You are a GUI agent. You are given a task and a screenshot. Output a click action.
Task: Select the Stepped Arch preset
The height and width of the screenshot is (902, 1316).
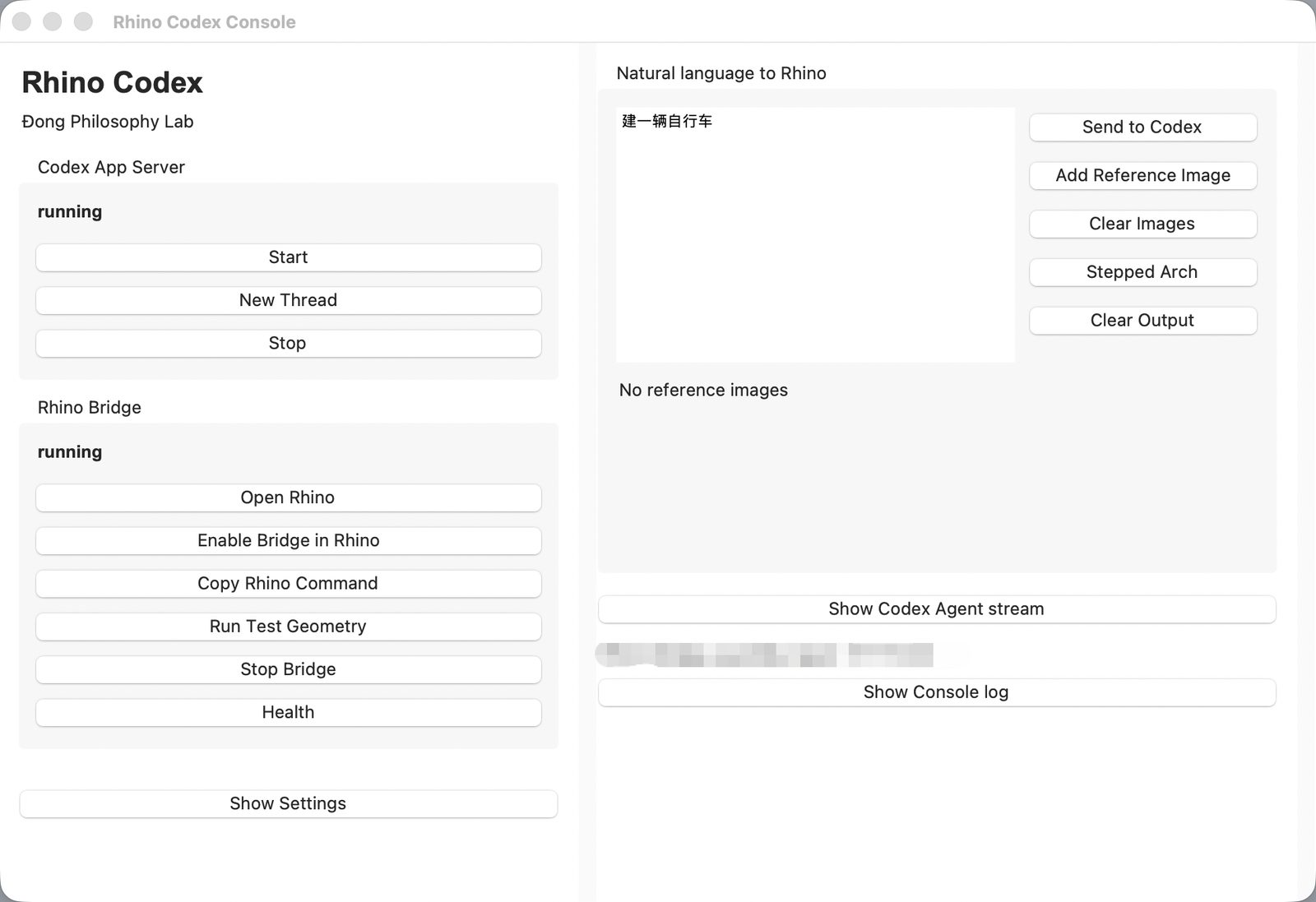1142,272
